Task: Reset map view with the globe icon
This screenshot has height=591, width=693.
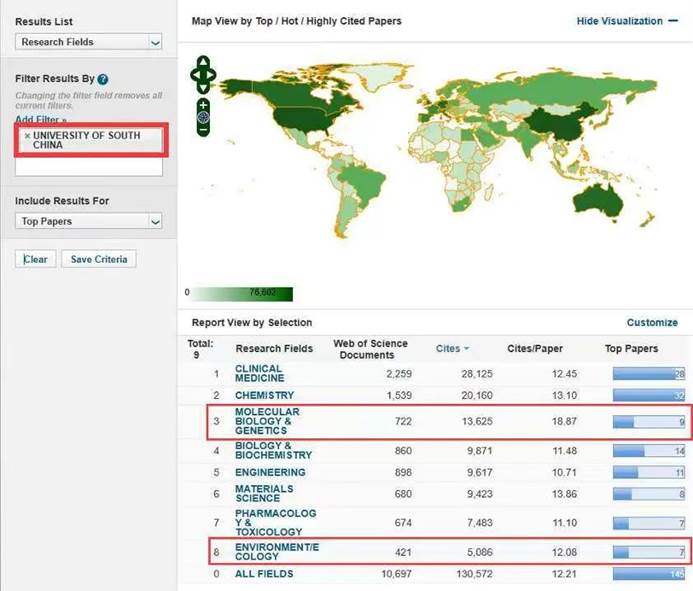Action: click(x=203, y=117)
